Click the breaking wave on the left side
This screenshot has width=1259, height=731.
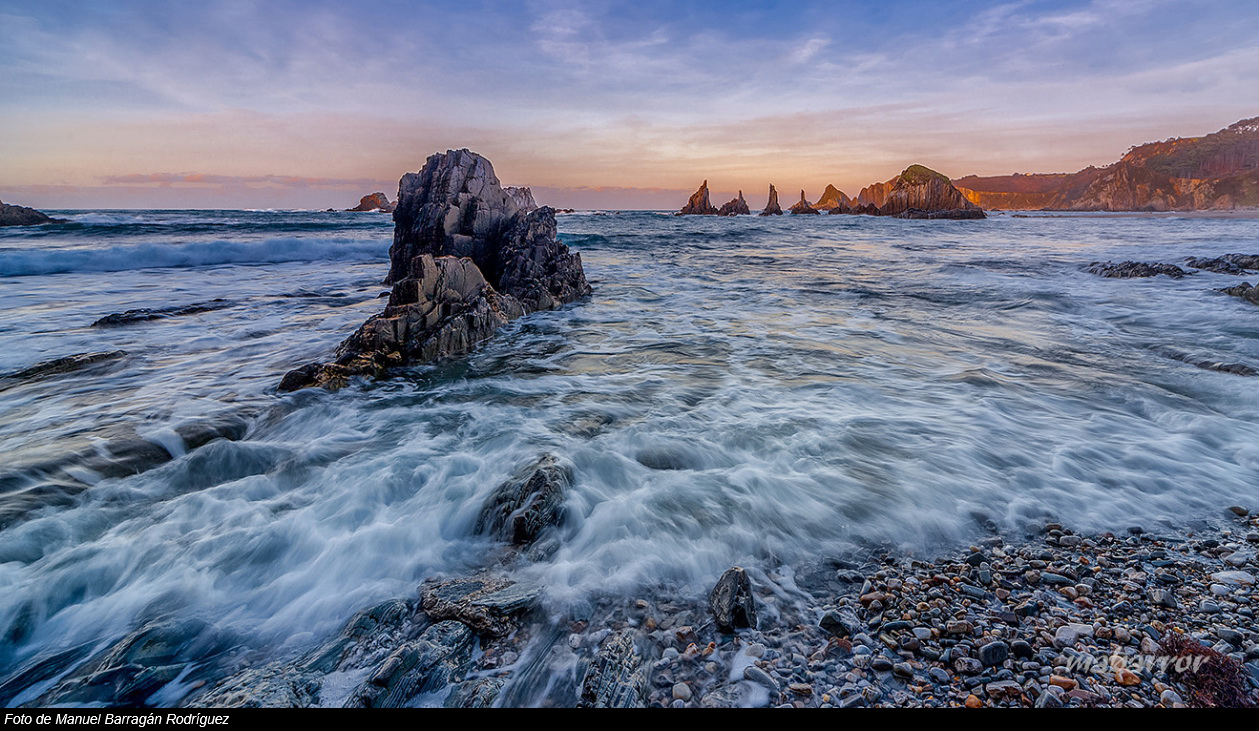point(180,256)
